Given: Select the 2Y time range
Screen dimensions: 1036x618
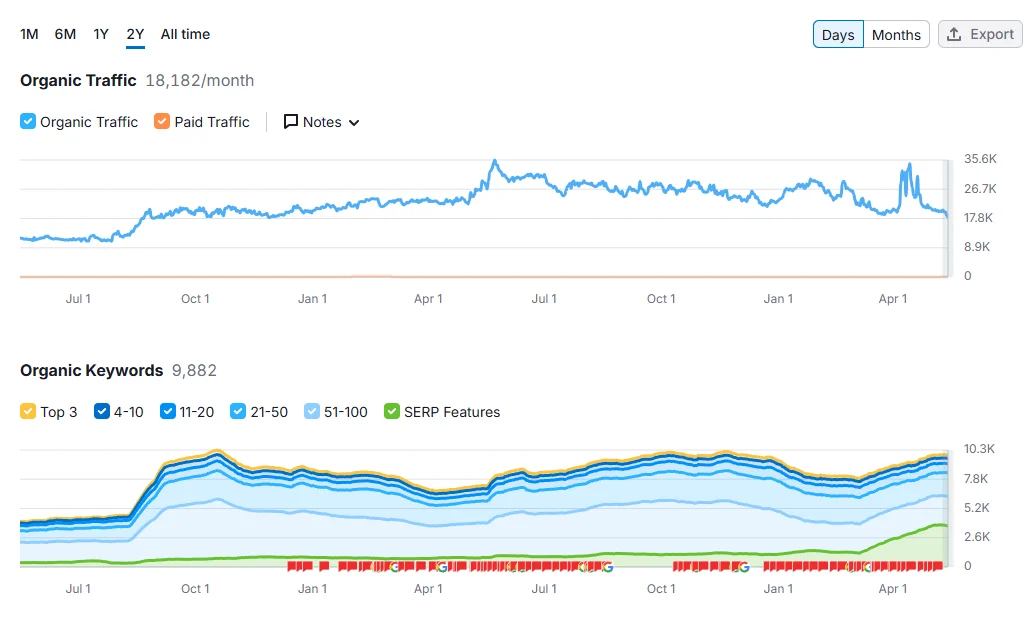Looking at the screenshot, I should click(x=135, y=34).
